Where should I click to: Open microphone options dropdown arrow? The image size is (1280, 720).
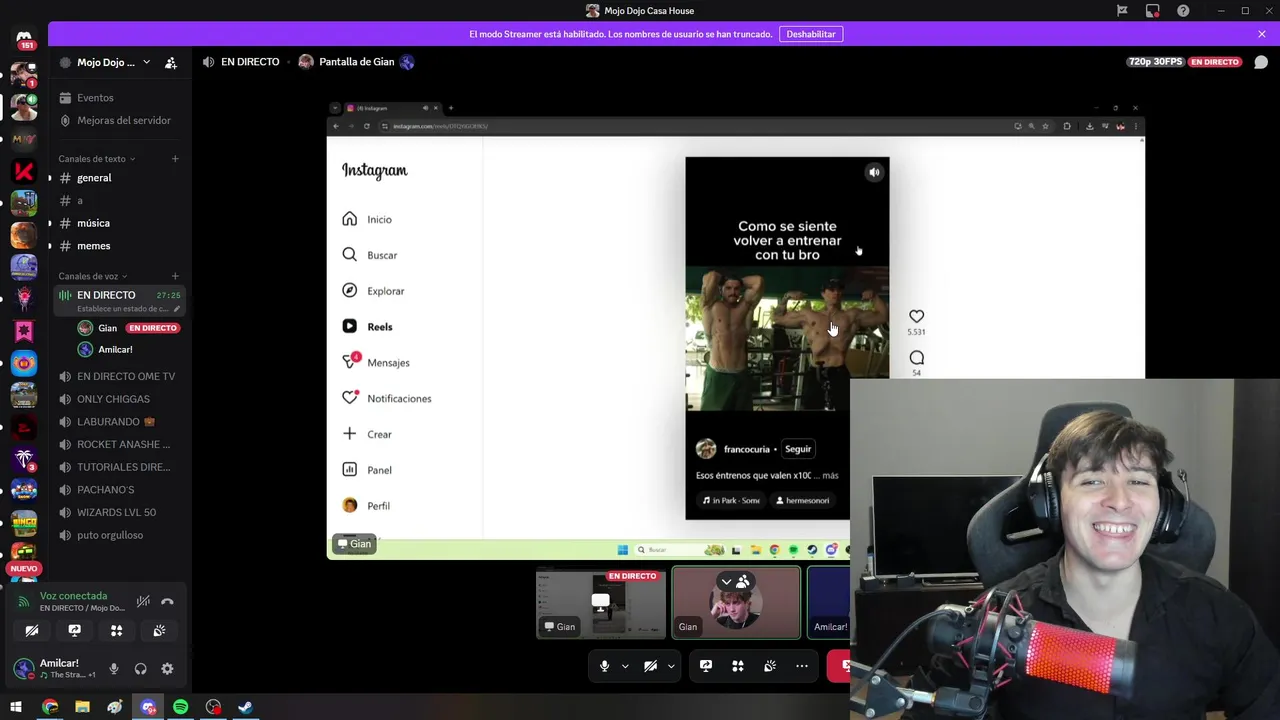[x=625, y=666]
